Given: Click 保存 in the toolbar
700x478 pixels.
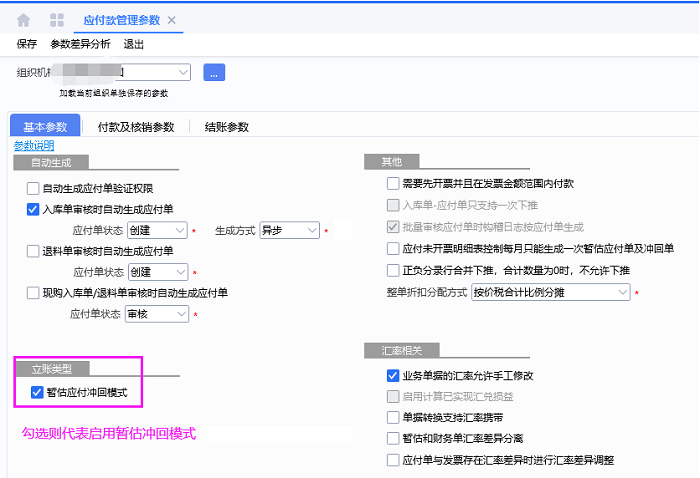Looking at the screenshot, I should pyautogui.click(x=27, y=44).
